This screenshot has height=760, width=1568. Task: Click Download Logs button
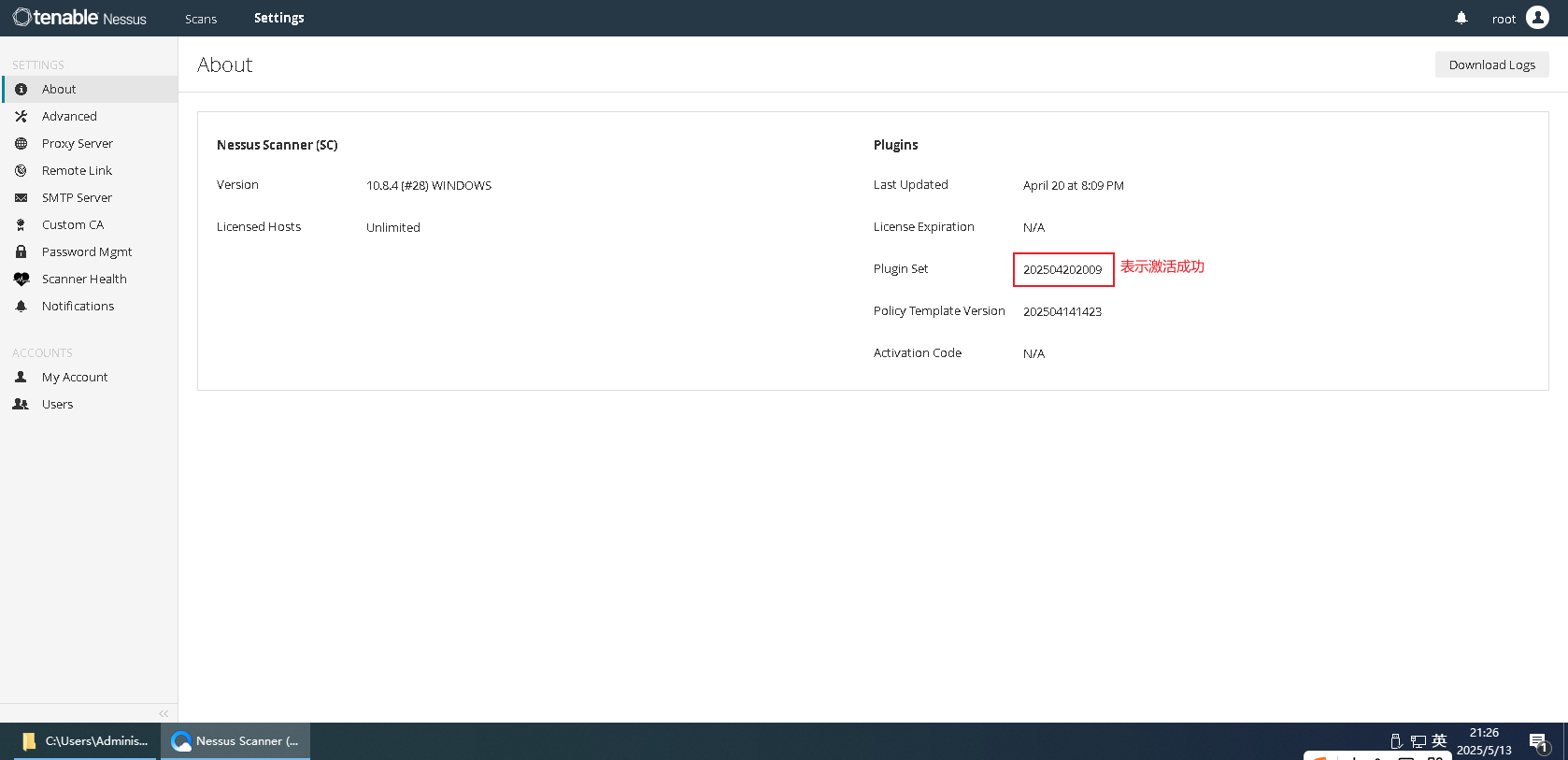click(x=1492, y=65)
